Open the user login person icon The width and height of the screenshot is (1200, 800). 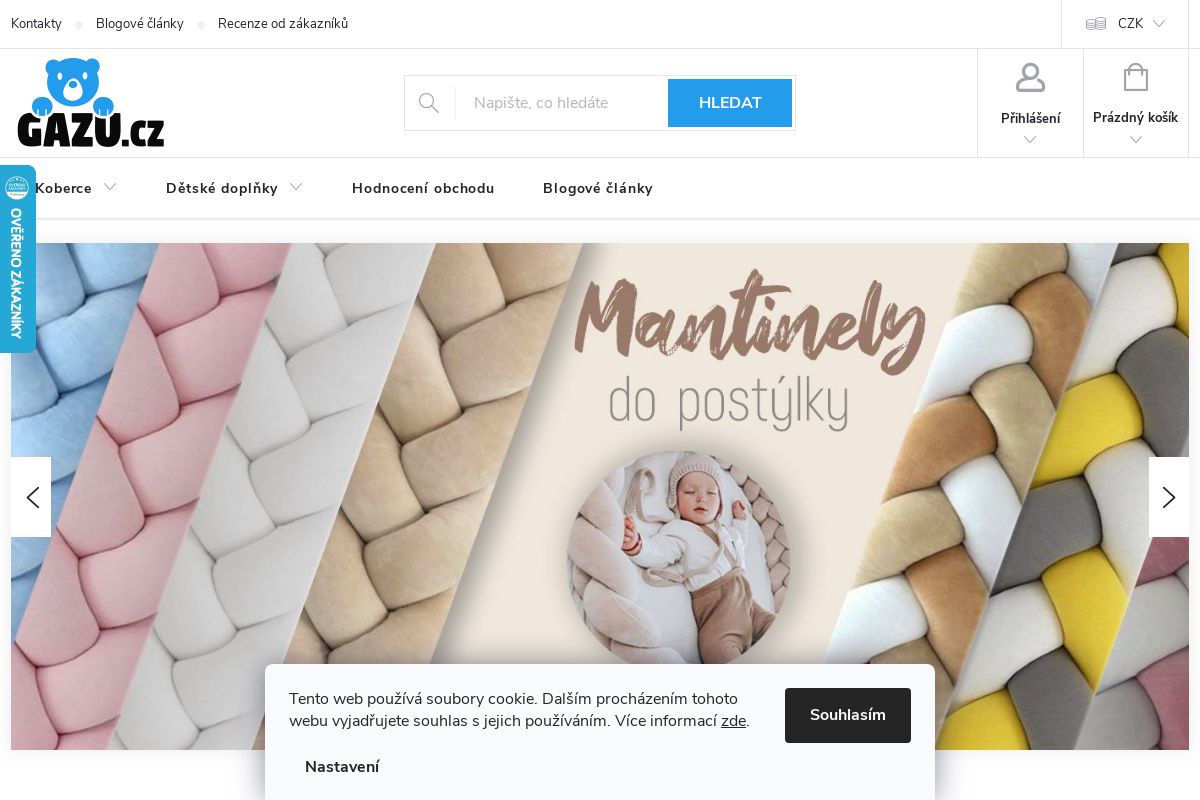[1030, 78]
